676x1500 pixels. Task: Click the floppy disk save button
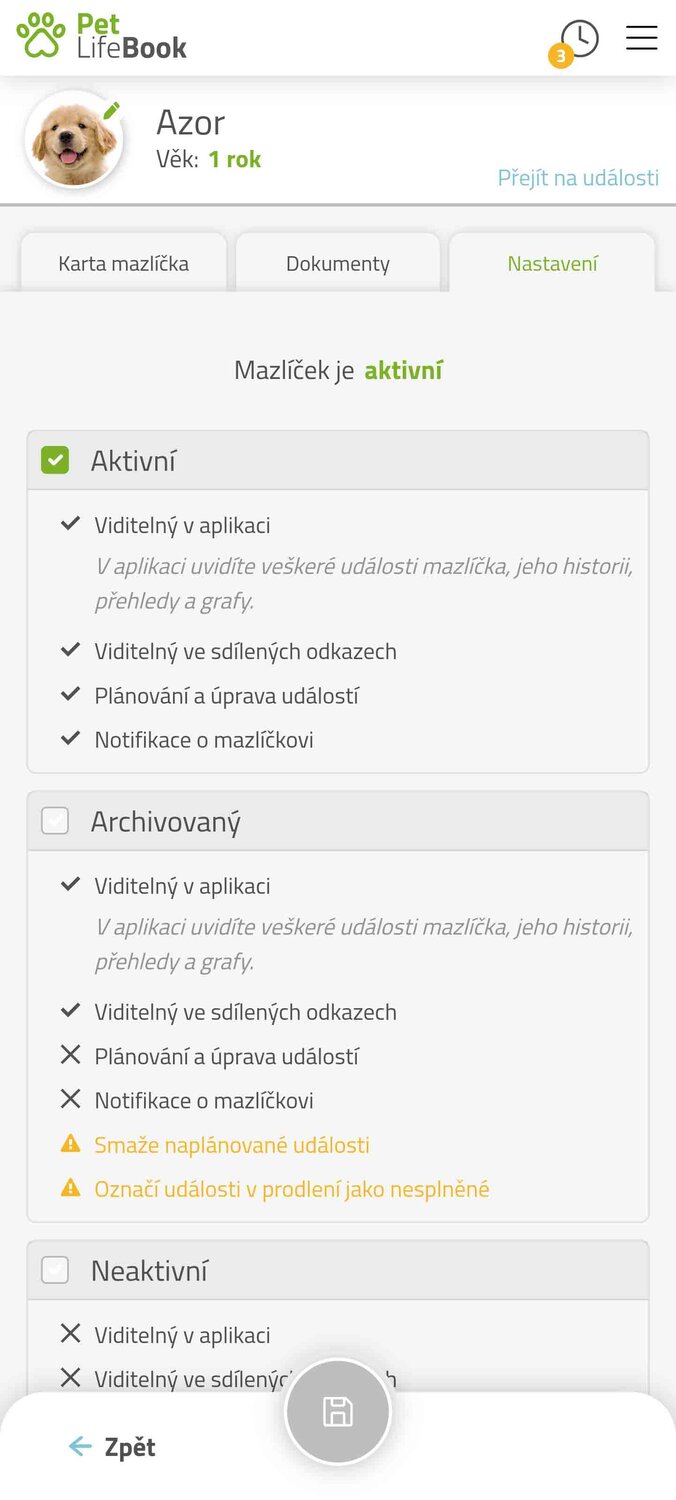338,1412
